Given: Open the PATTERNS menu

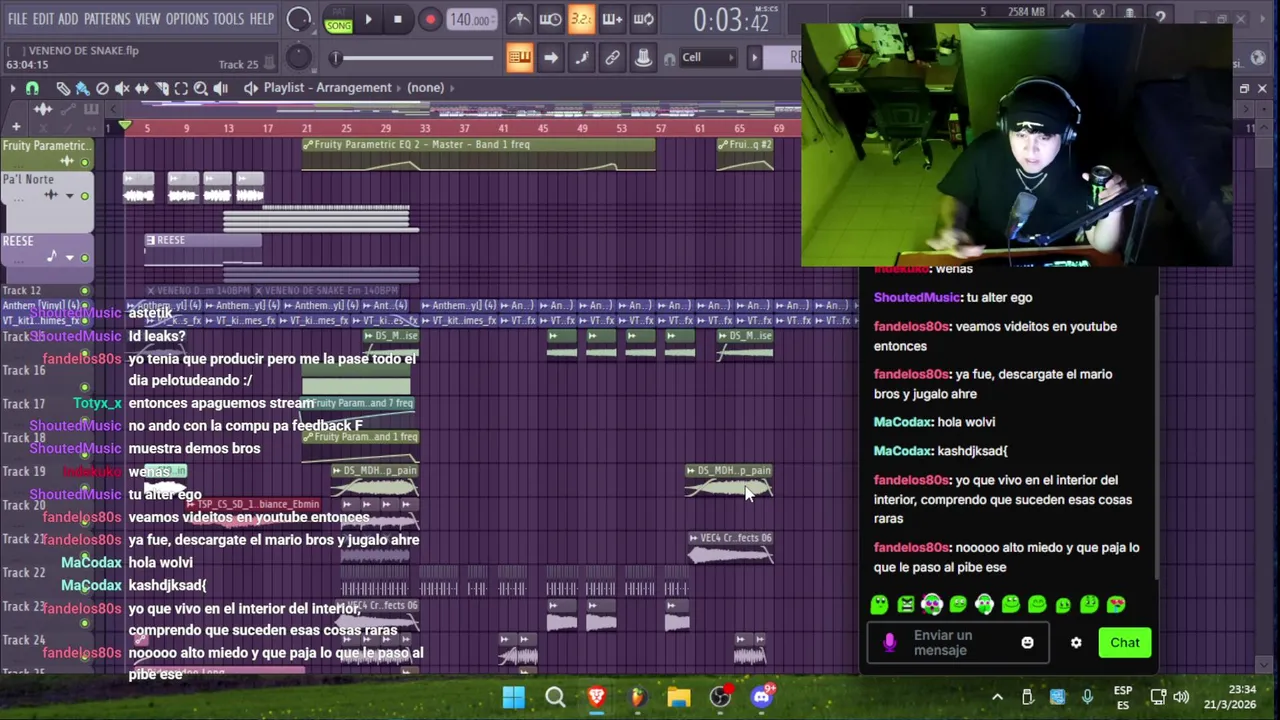Looking at the screenshot, I should click(107, 19).
